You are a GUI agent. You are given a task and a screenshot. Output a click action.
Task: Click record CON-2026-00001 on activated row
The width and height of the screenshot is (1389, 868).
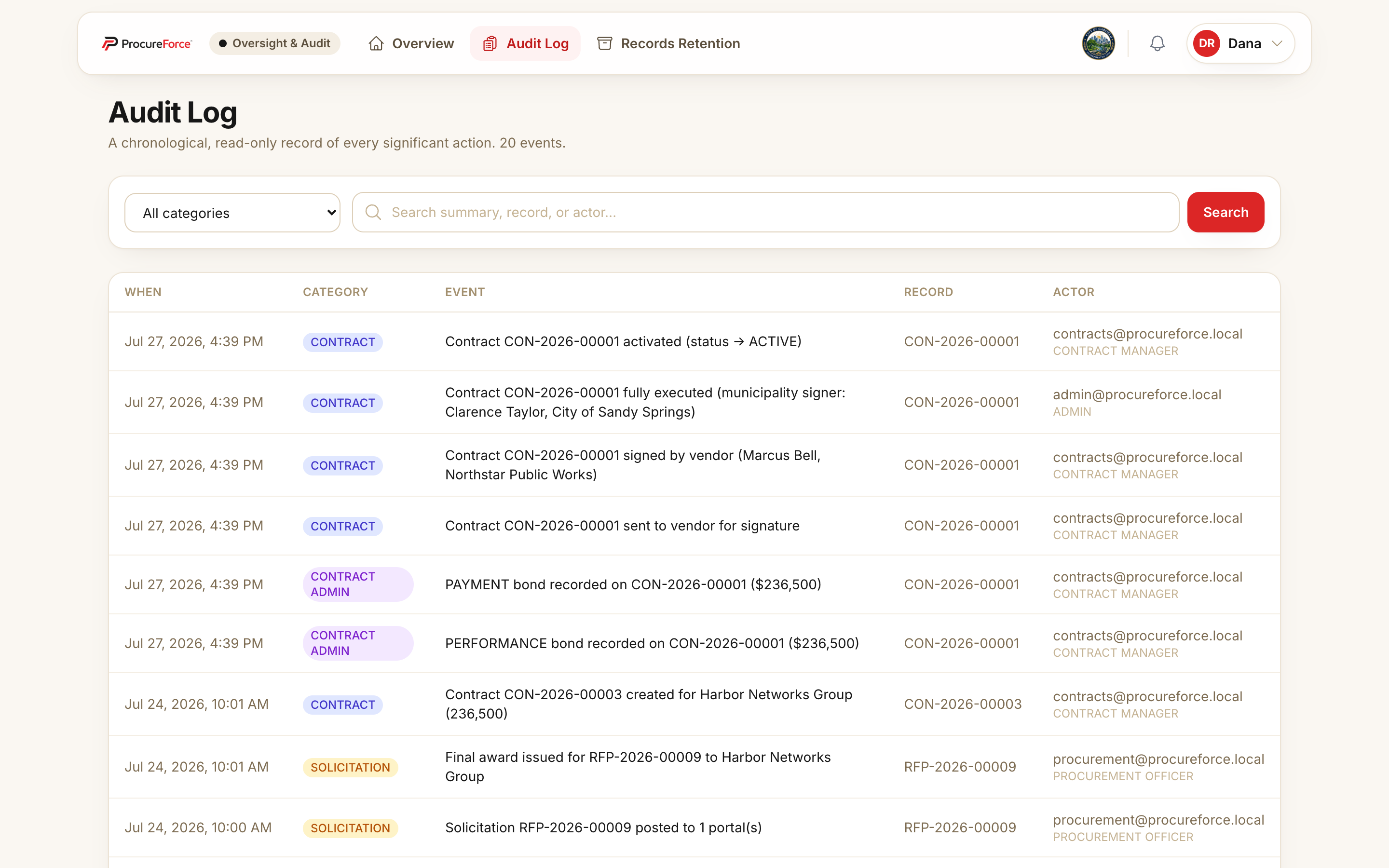961,341
